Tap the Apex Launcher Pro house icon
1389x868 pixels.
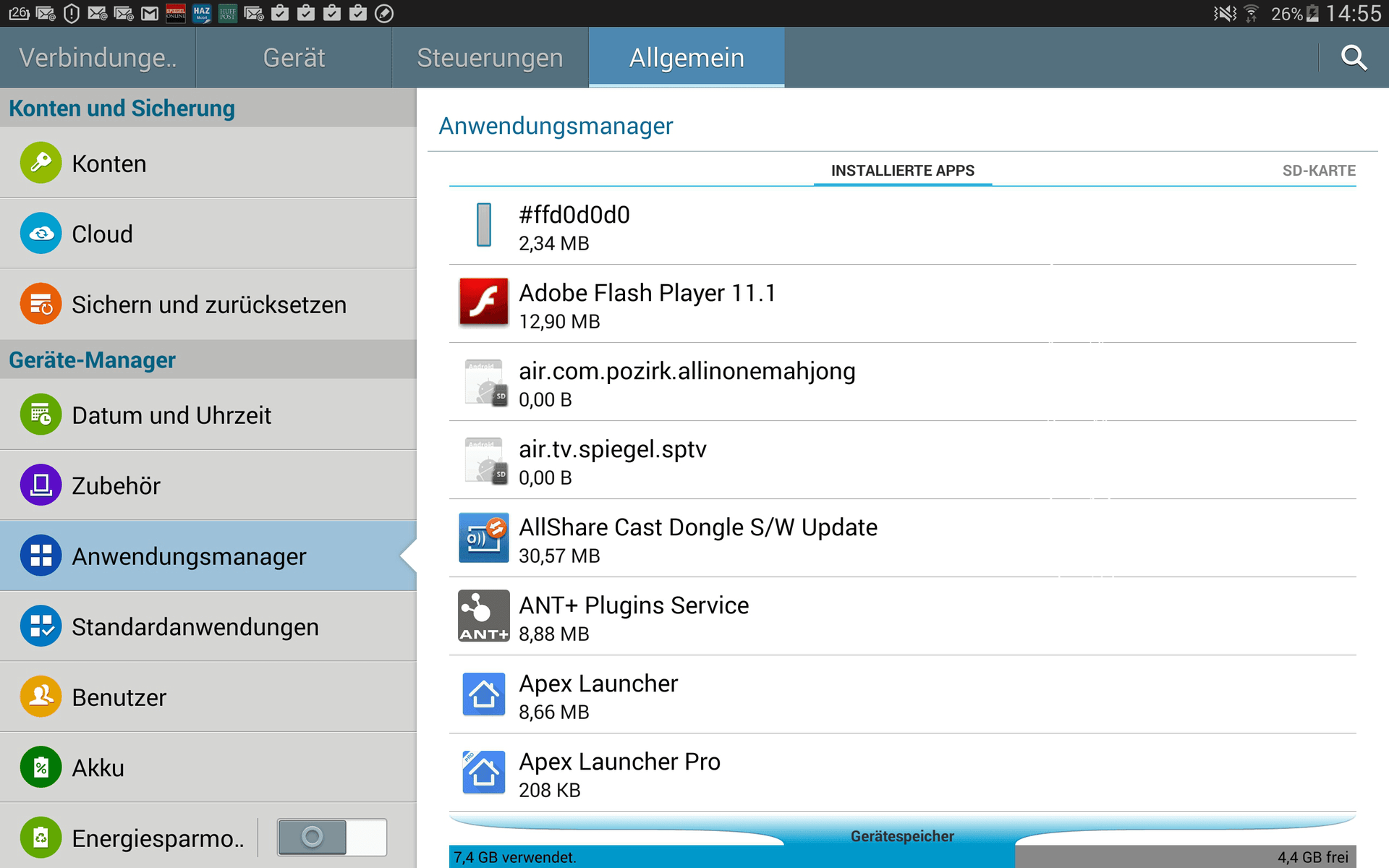pos(483,773)
